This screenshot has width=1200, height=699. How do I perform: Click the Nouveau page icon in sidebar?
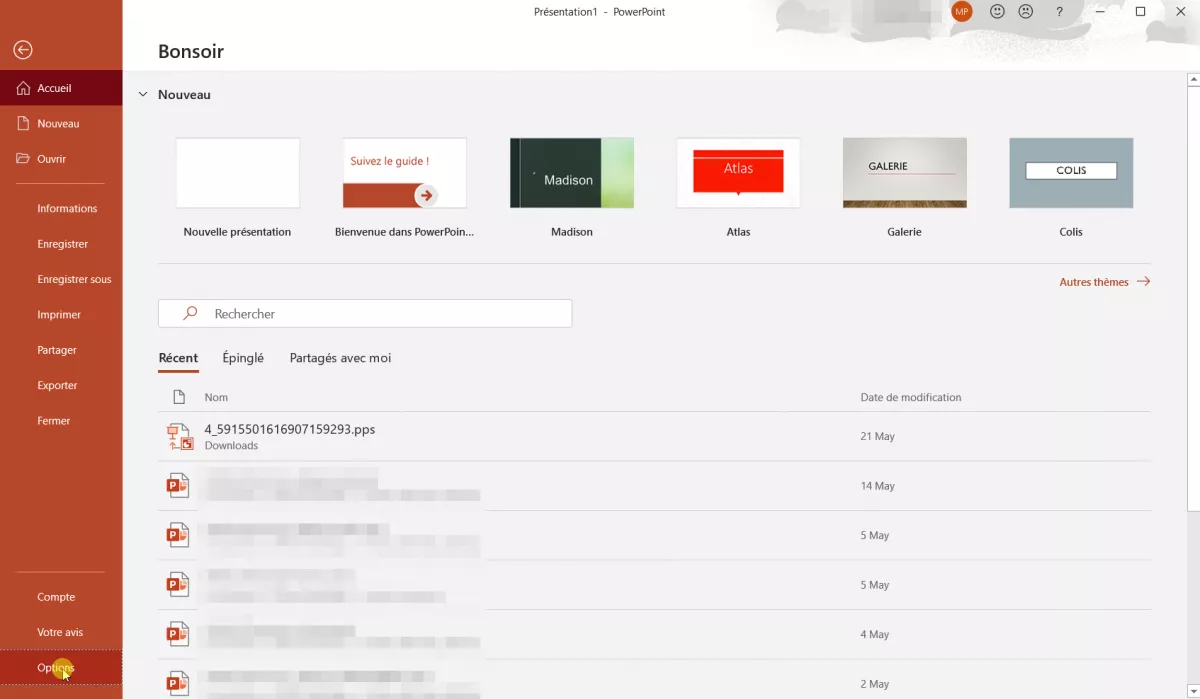tap(24, 123)
